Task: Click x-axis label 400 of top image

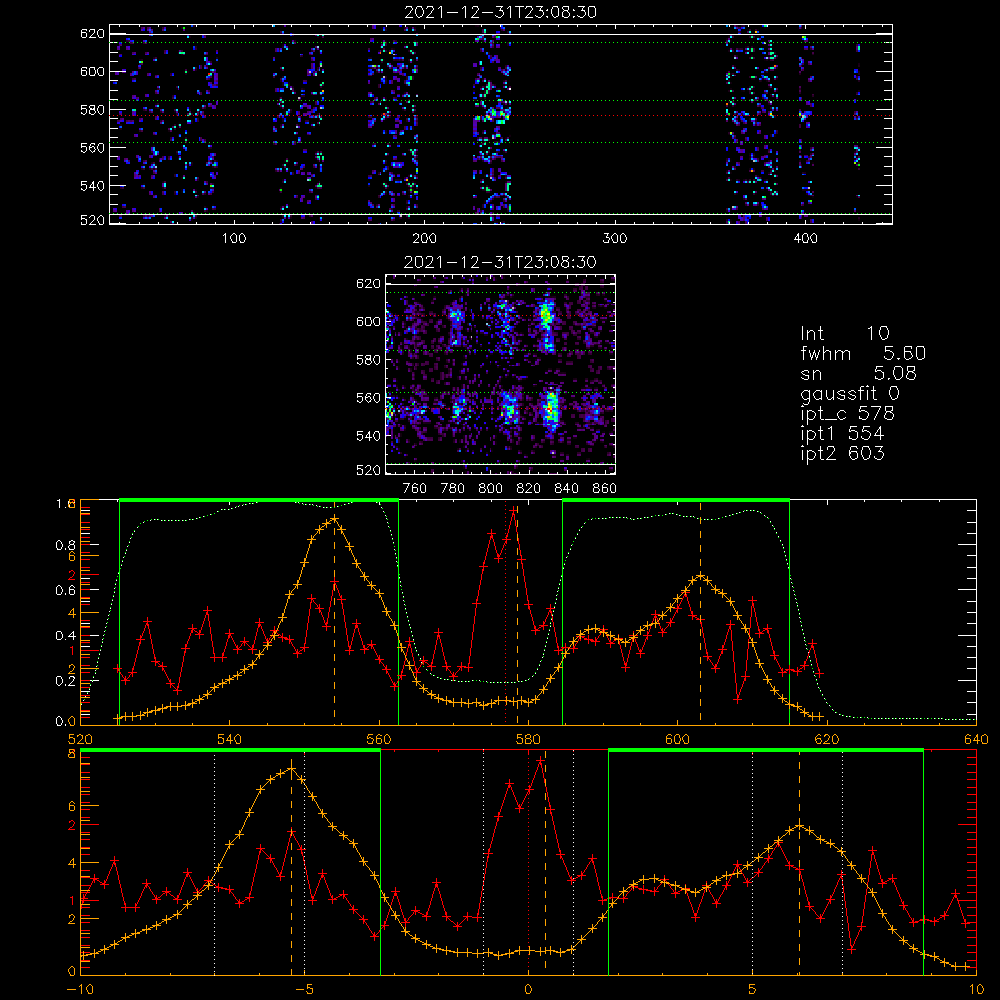Action: tap(805, 239)
